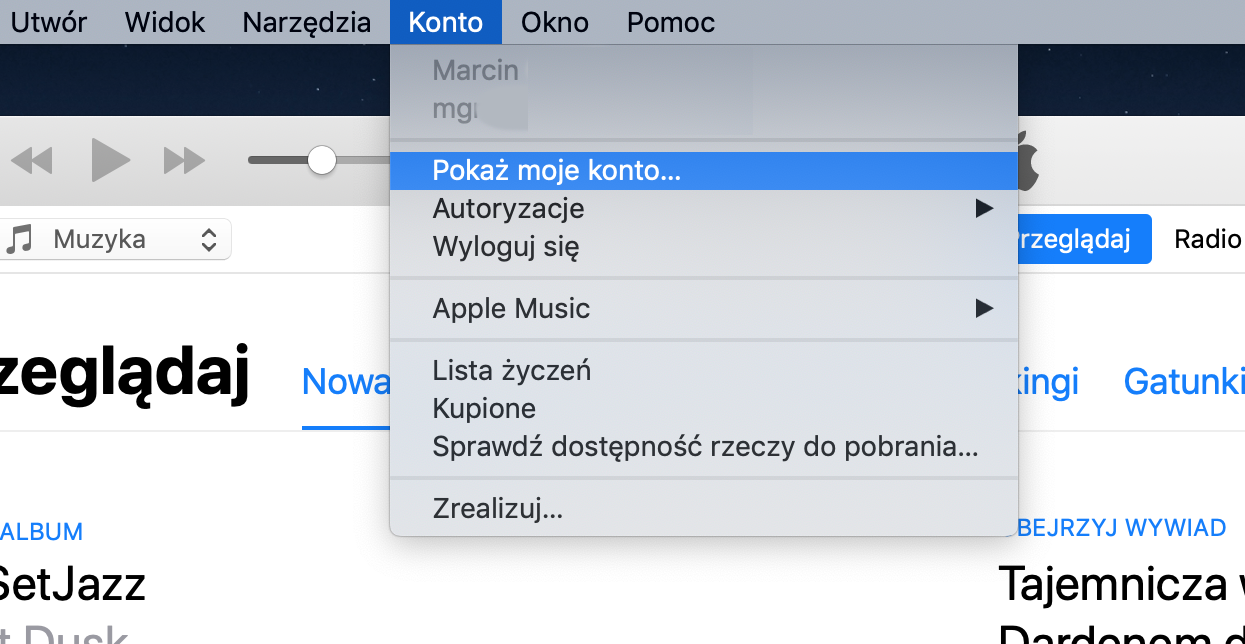Open the Gatunki link
1245x644 pixels.
pyautogui.click(x=1184, y=382)
